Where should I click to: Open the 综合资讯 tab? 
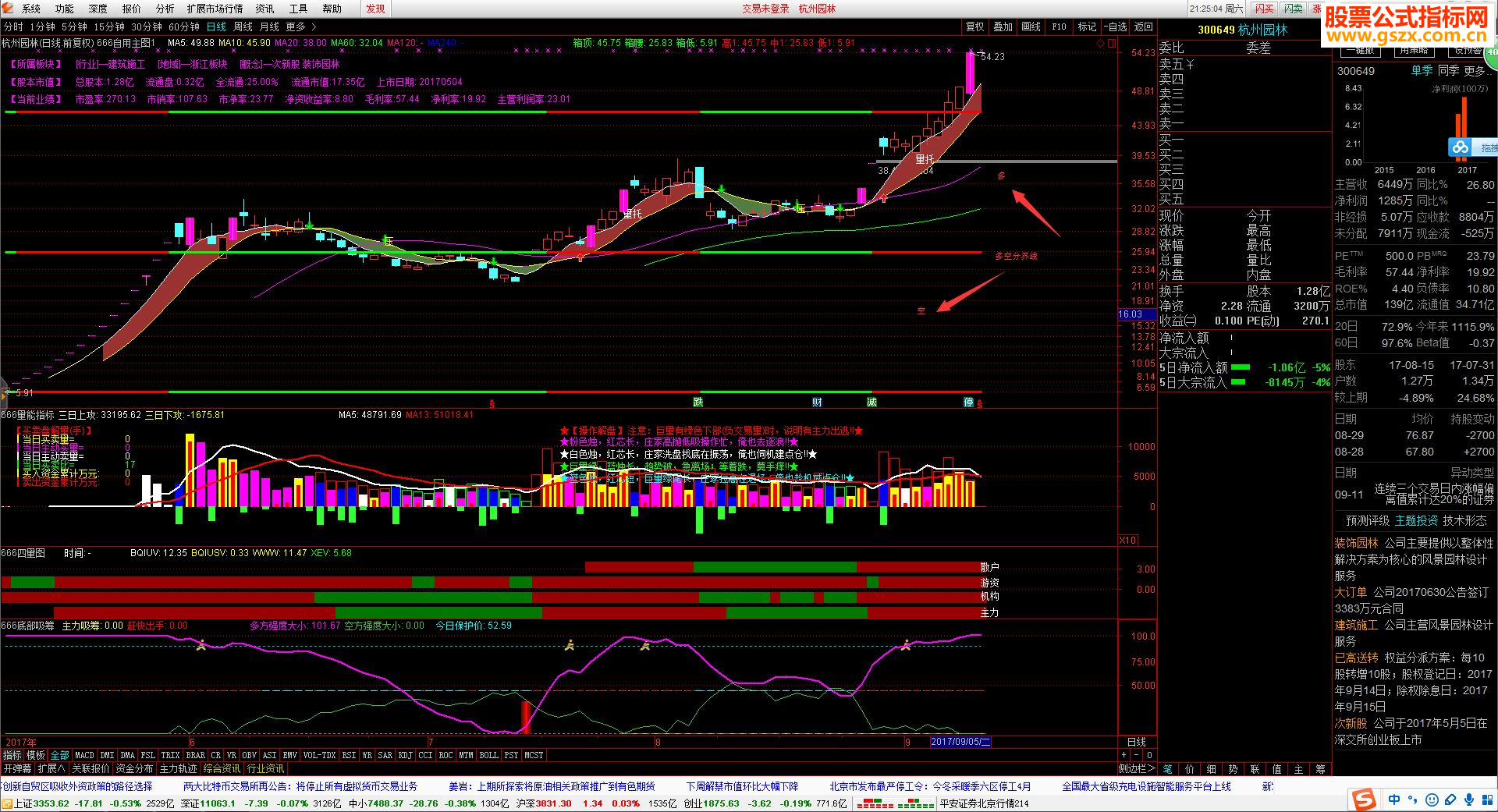222,768
